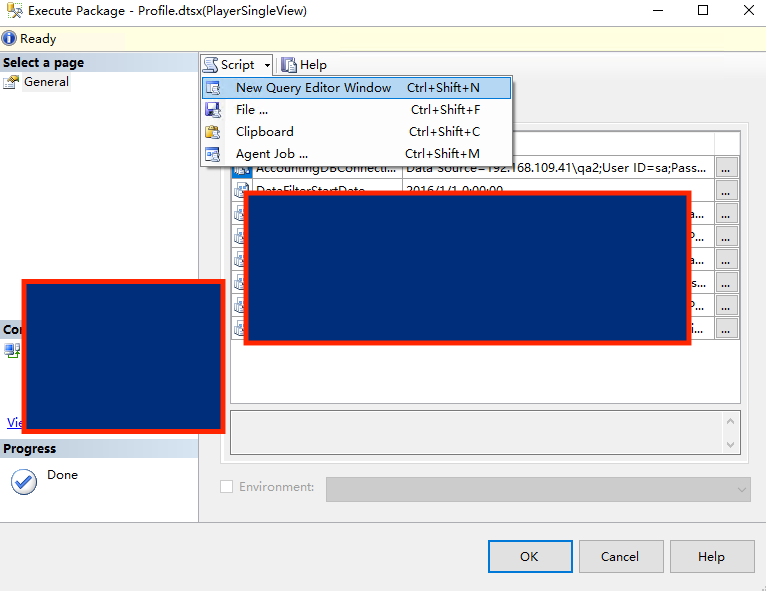766x591 pixels.
Task: Choose New Query Editor Window
Action: coord(313,88)
